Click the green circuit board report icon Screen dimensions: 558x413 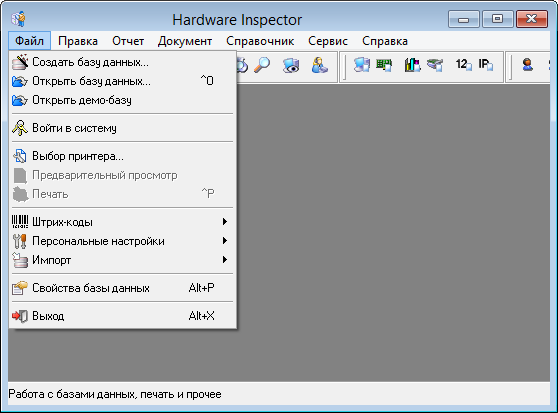(384, 65)
